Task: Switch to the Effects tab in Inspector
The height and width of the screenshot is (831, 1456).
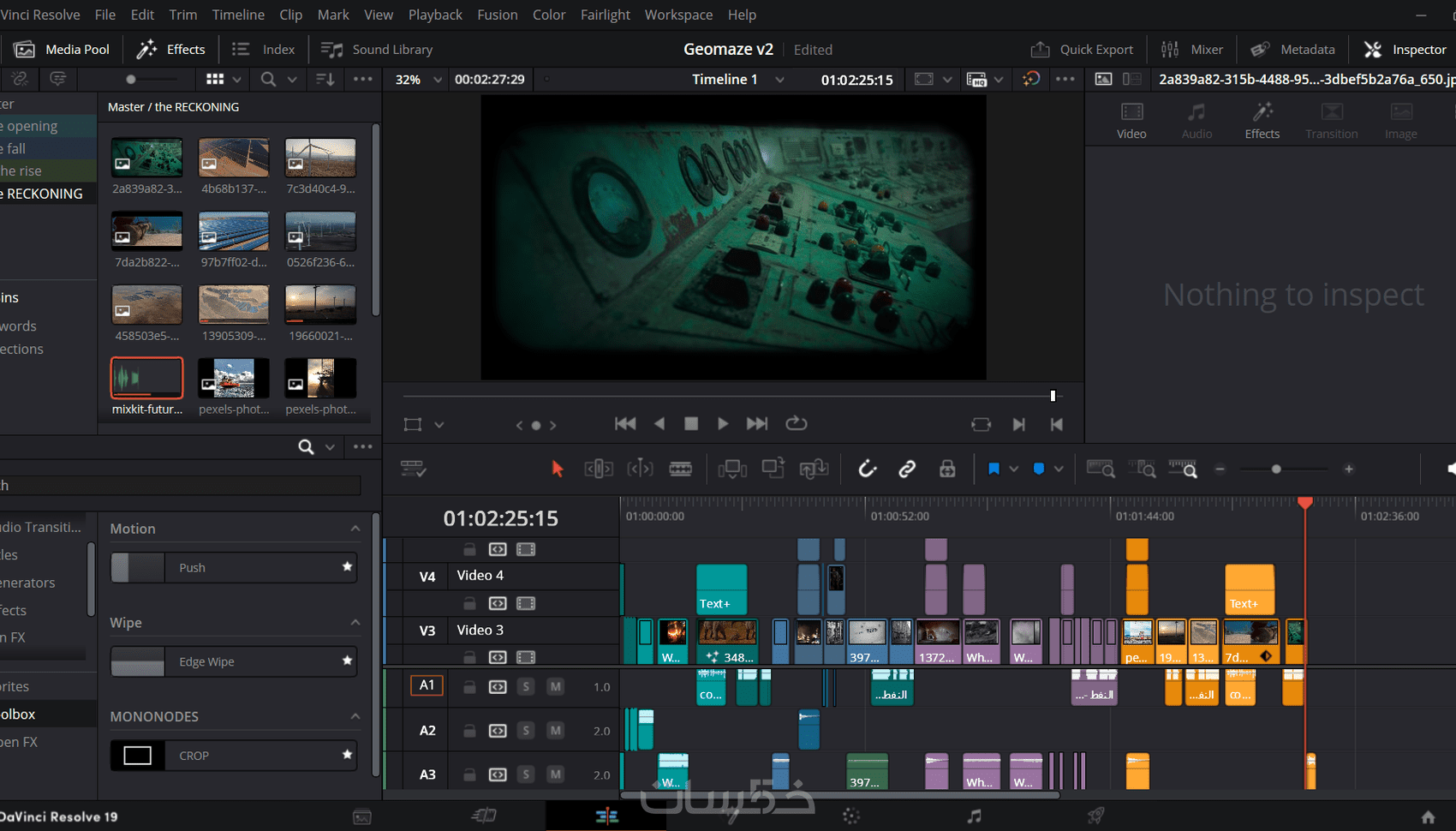Action: (x=1262, y=121)
